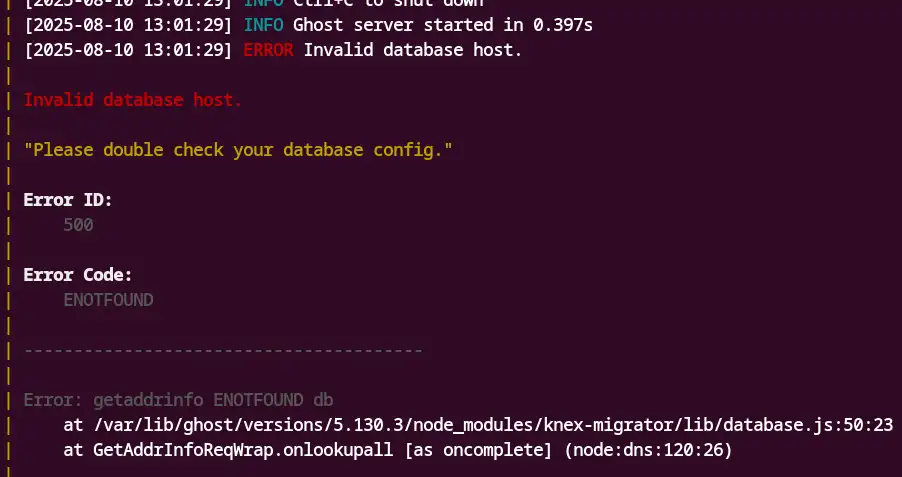Click the red ERROR log level label
Screen dimensions: 902x477
pos(267,50)
